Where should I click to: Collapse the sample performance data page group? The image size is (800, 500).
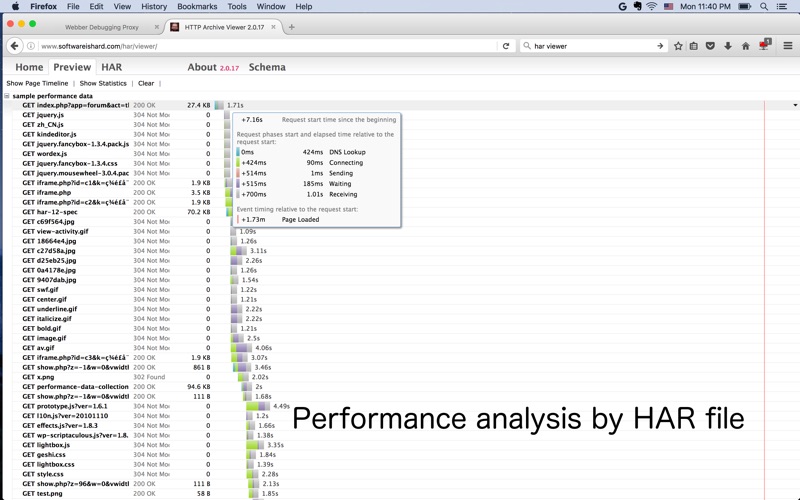[x=6, y=96]
